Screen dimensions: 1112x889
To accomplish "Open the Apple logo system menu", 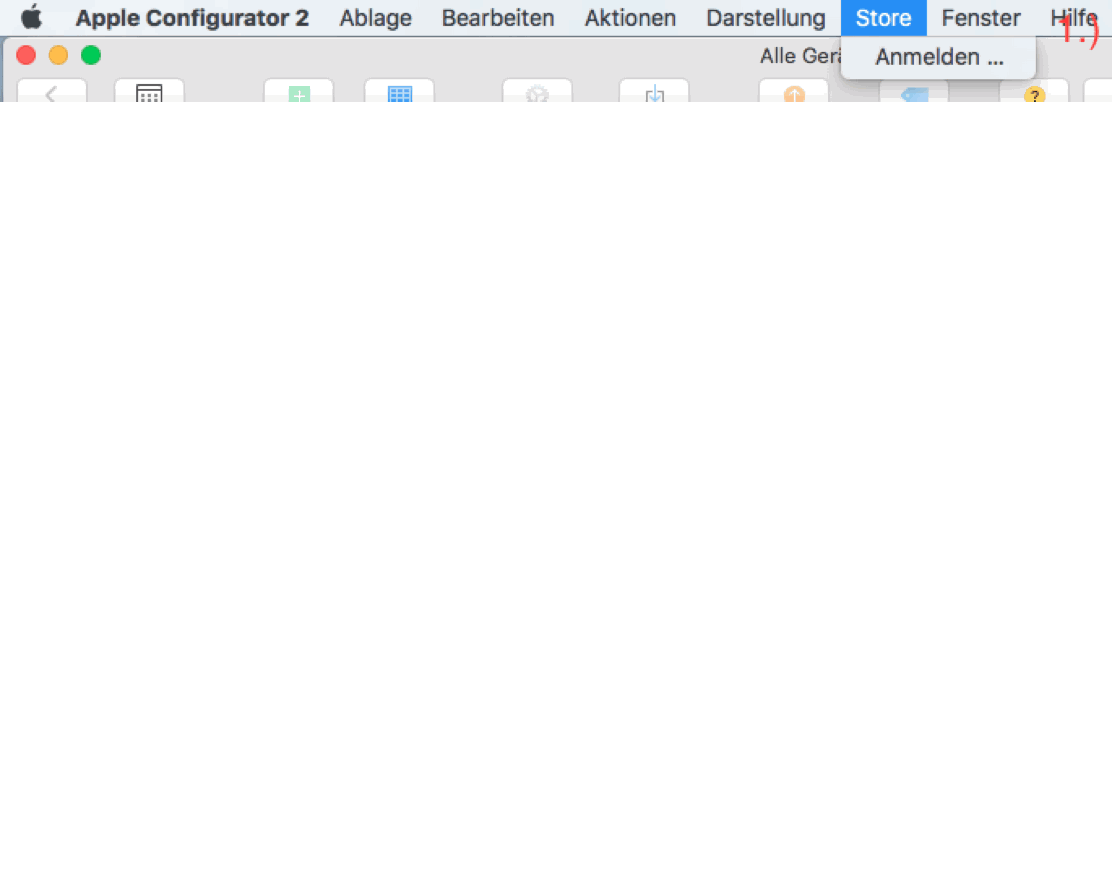I will click(32, 18).
